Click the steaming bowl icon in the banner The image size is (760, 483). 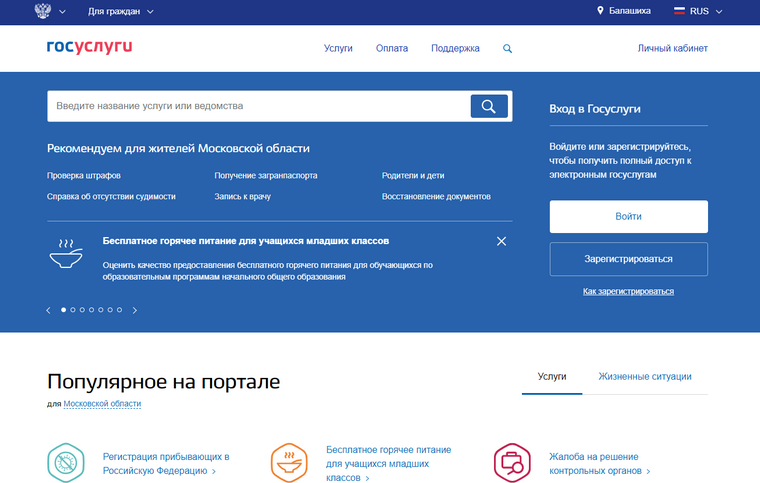click(x=66, y=253)
